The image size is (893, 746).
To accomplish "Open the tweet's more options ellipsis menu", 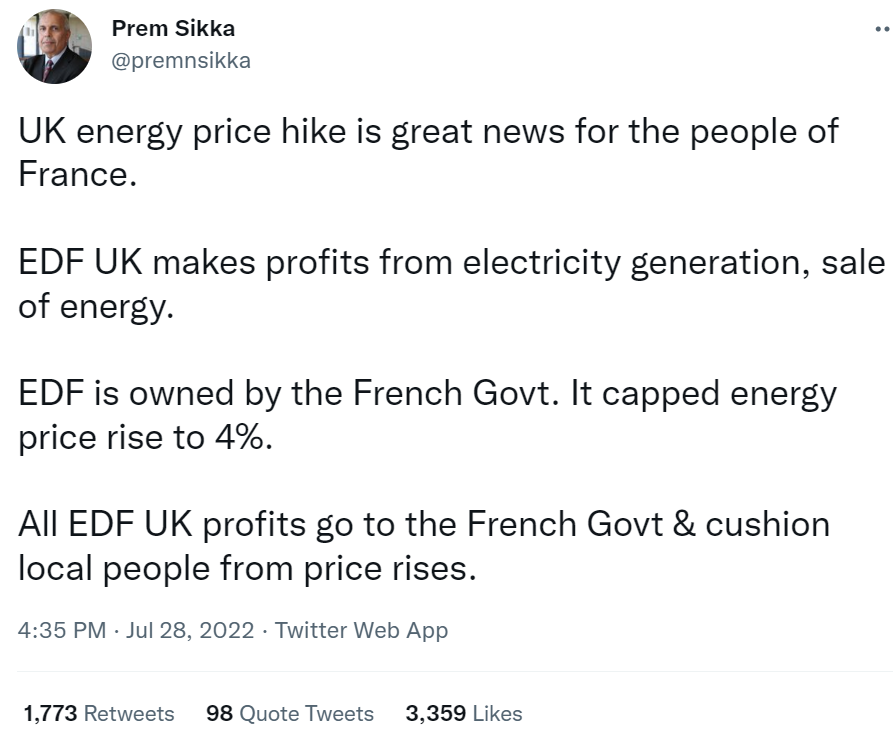I will [x=883, y=28].
